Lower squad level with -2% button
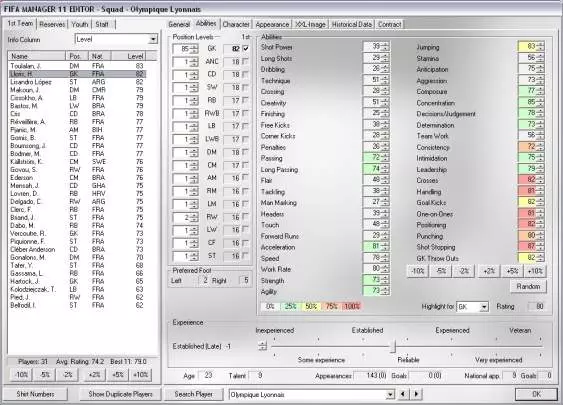Screen dimensions: 563x405 pos(68,375)
